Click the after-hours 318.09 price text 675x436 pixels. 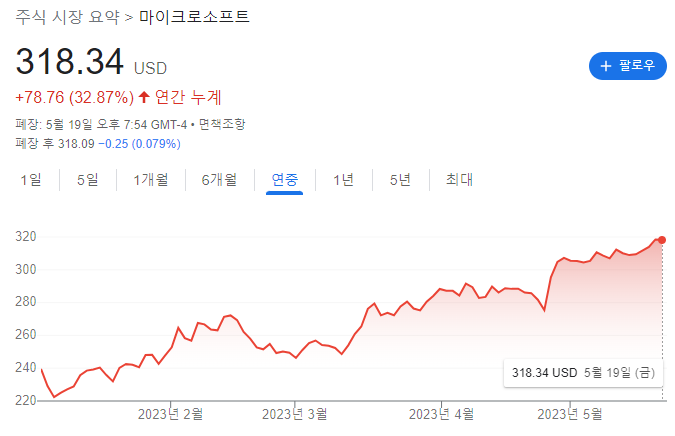(76, 143)
